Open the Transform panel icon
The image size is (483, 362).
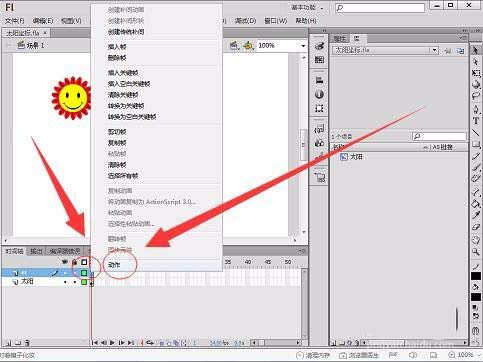[319, 108]
